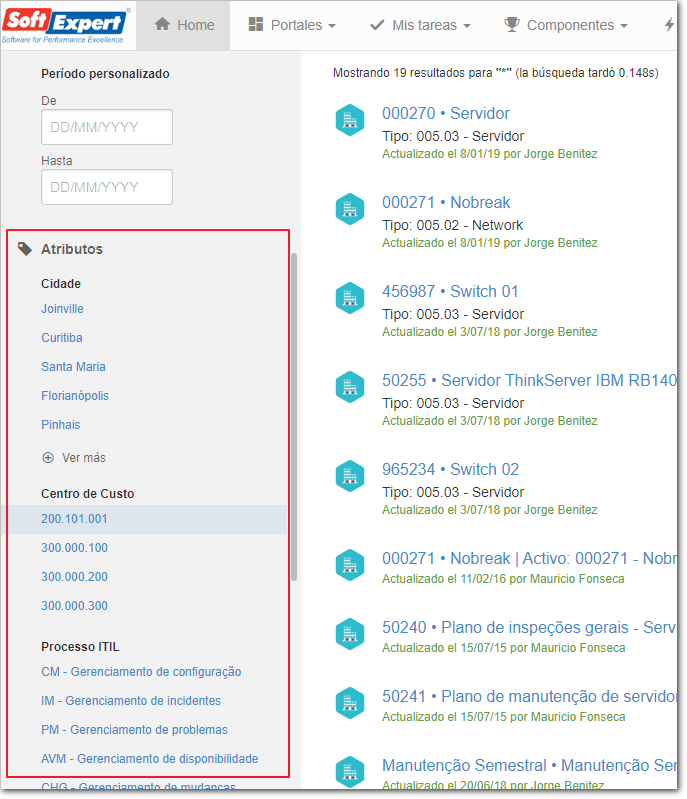The height and width of the screenshot is (799, 687).
Task: Click the icon for 50241 Plano de manutenção
Action: [x=350, y=703]
